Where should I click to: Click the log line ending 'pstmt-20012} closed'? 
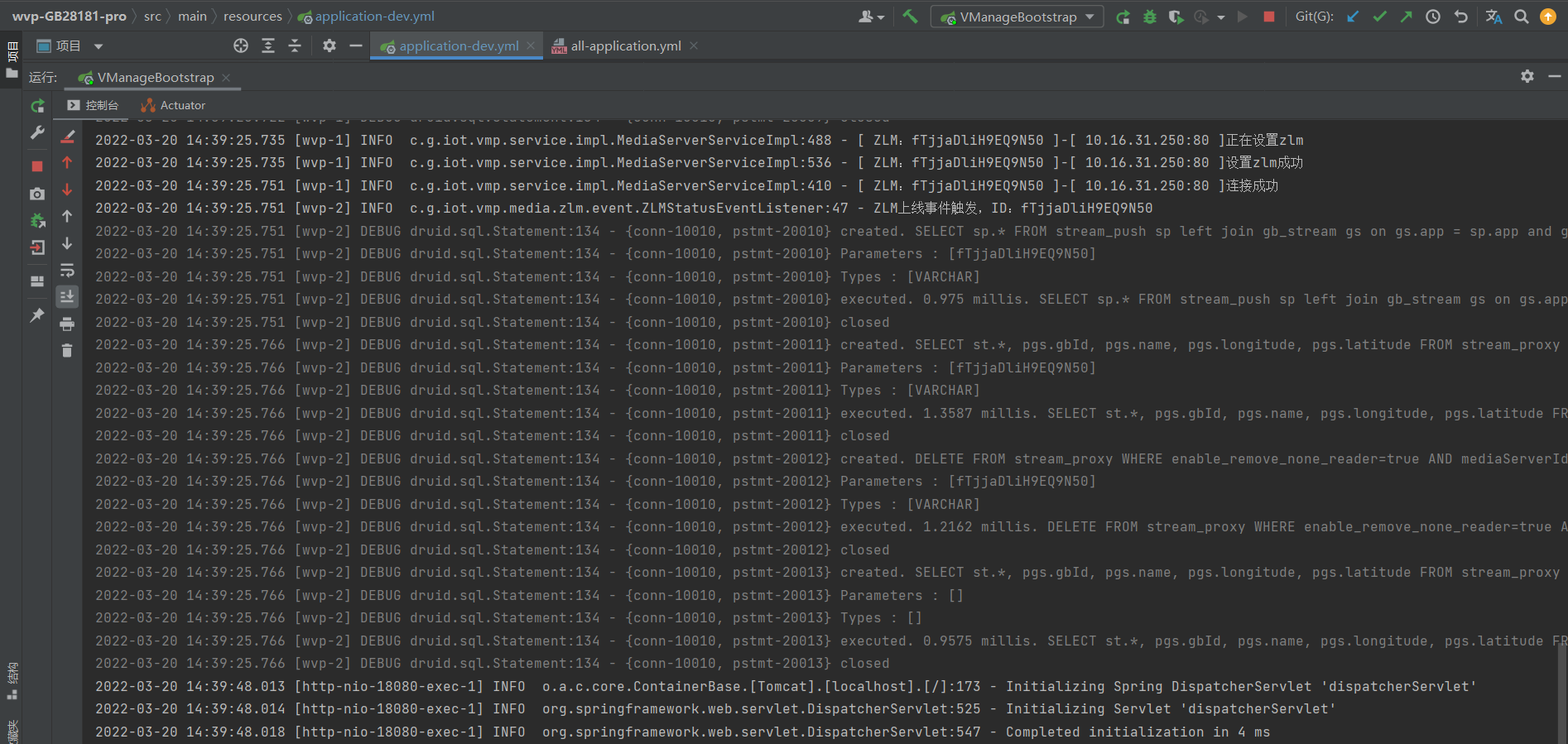tap(493, 550)
